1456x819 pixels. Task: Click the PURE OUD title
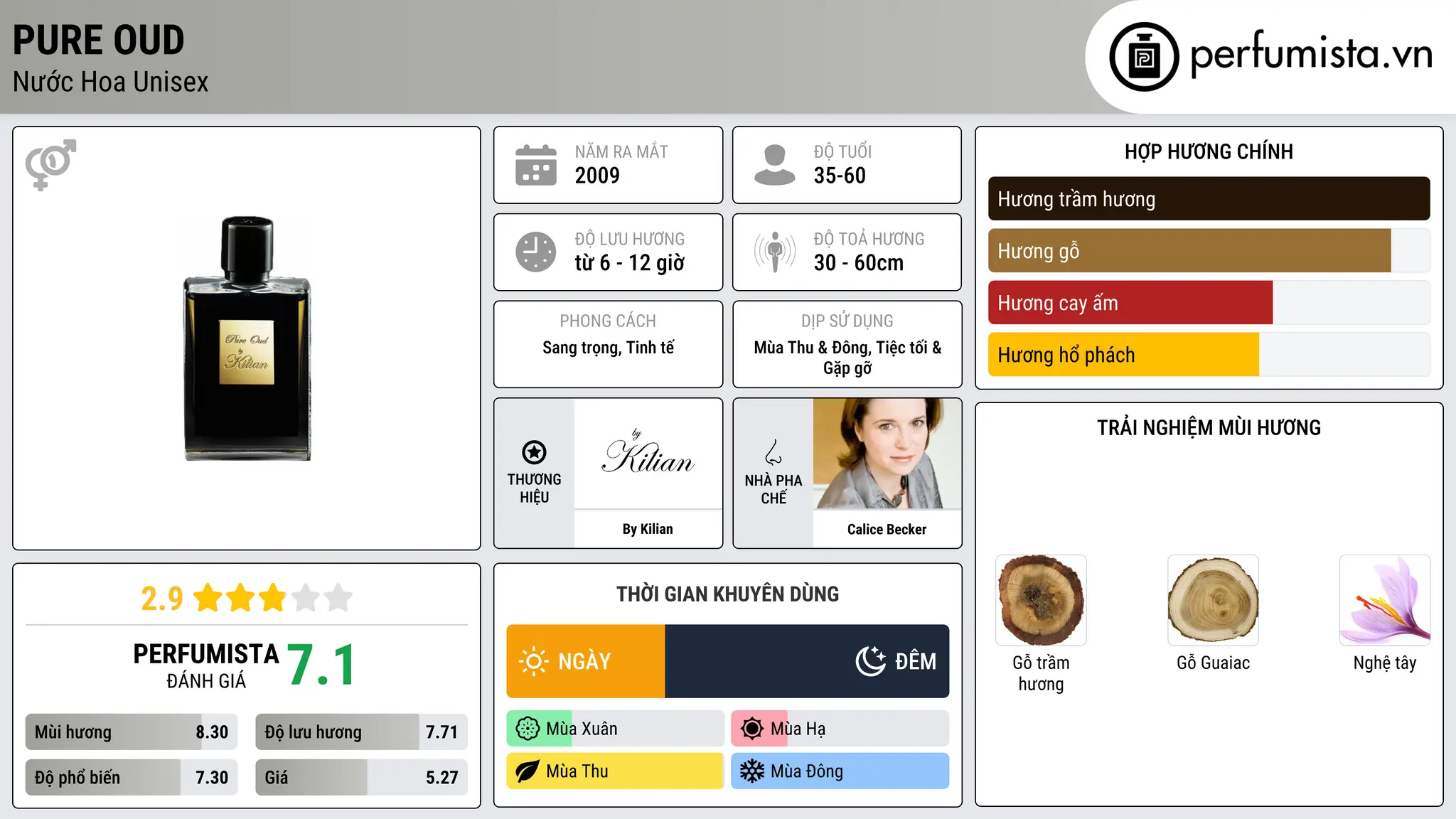click(x=99, y=40)
